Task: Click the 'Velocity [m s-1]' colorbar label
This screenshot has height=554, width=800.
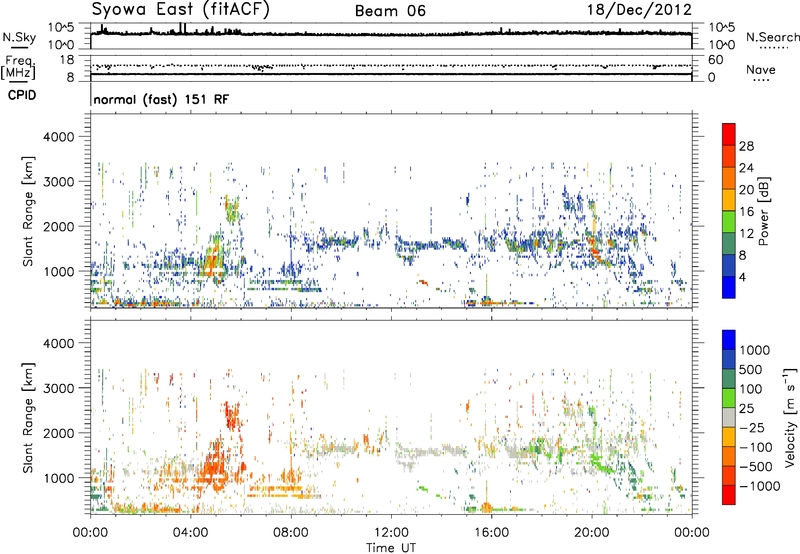Action: point(790,418)
